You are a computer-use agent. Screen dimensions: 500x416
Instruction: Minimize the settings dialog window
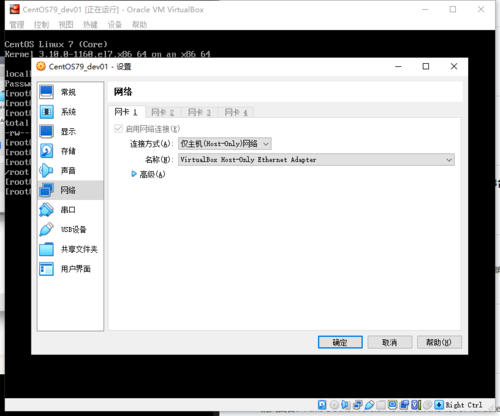coord(398,66)
